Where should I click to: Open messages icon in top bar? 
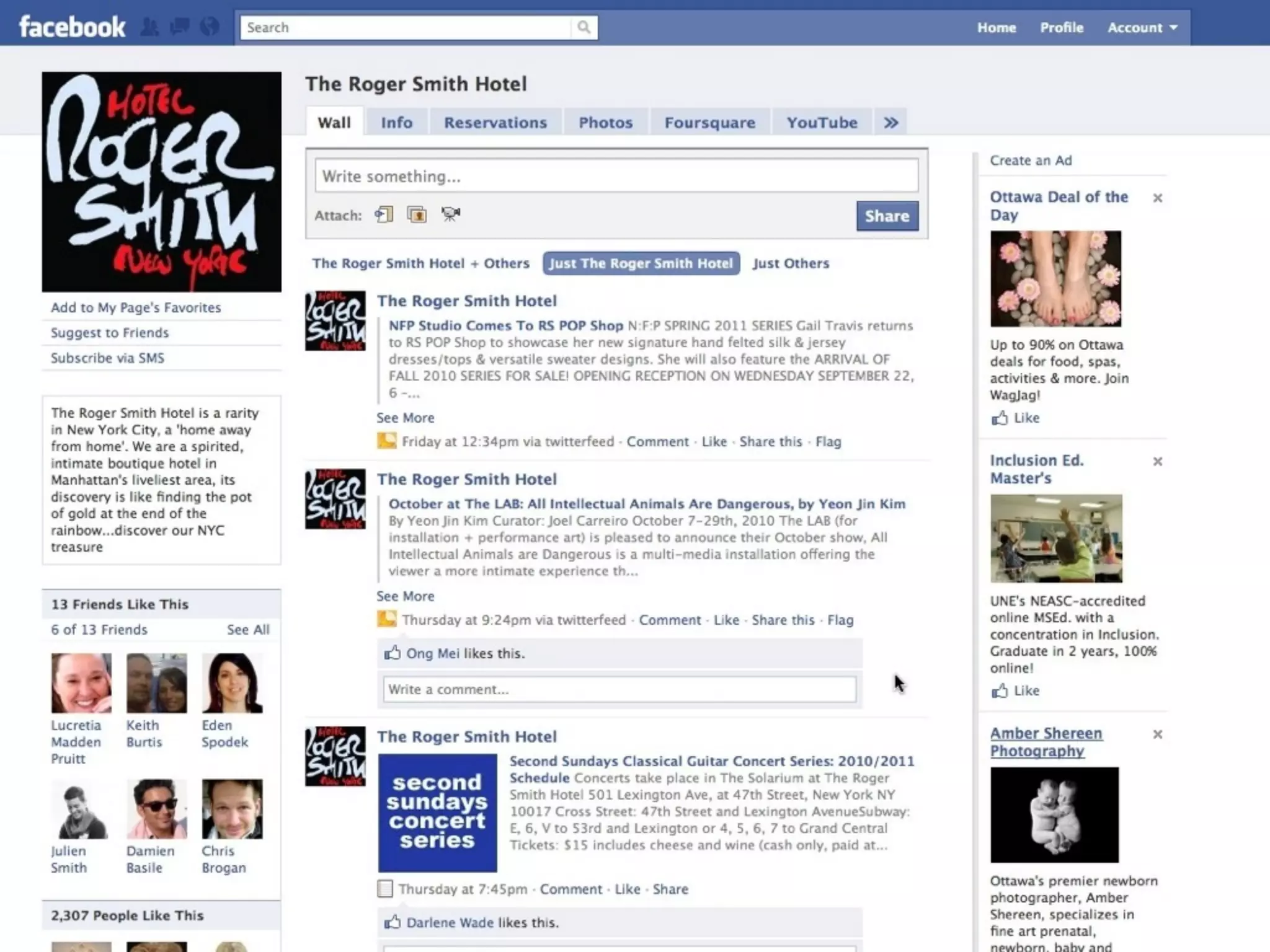click(x=180, y=27)
